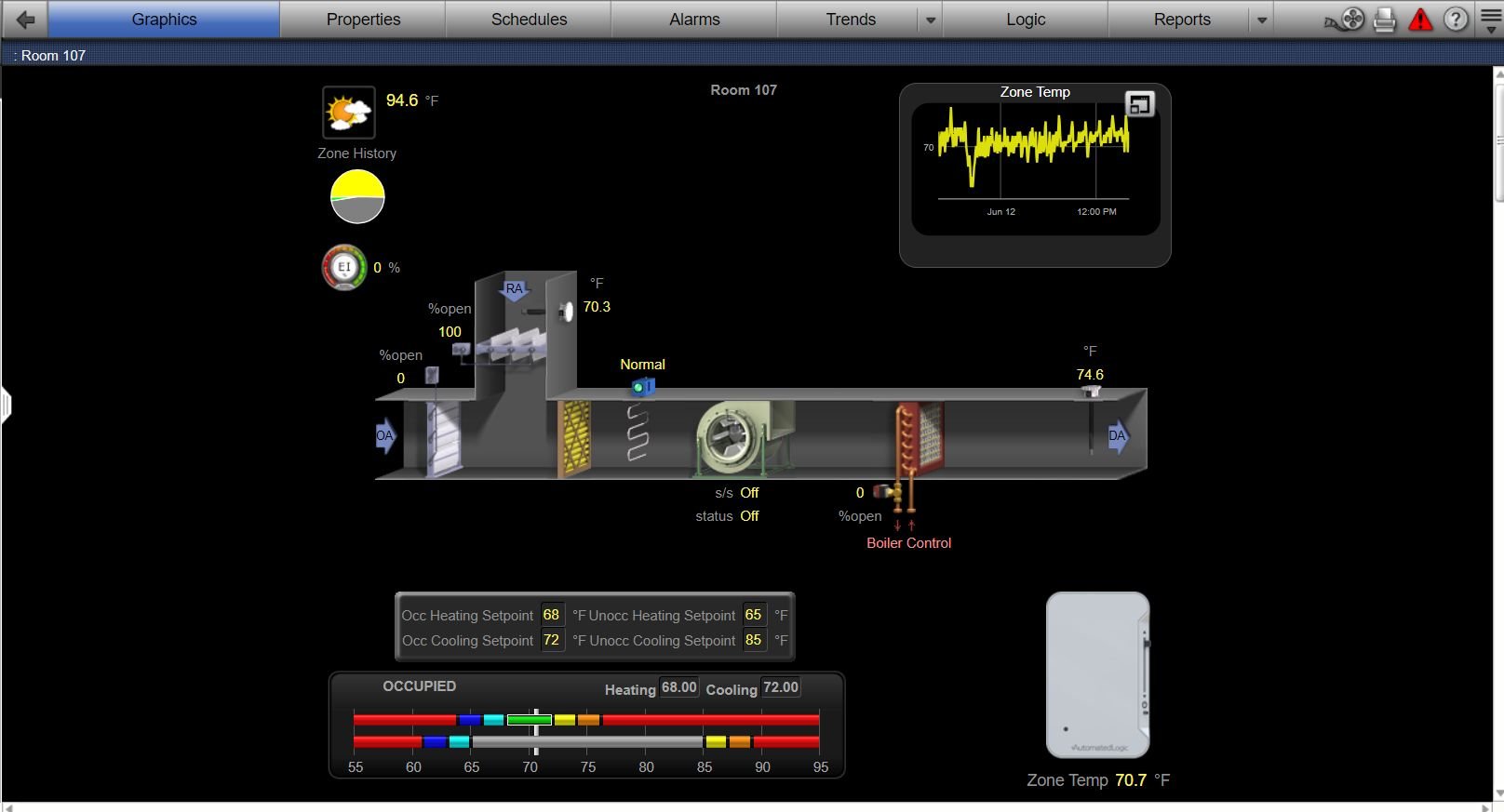Click the back arrow navigation button
The width and height of the screenshot is (1504, 812).
click(25, 20)
